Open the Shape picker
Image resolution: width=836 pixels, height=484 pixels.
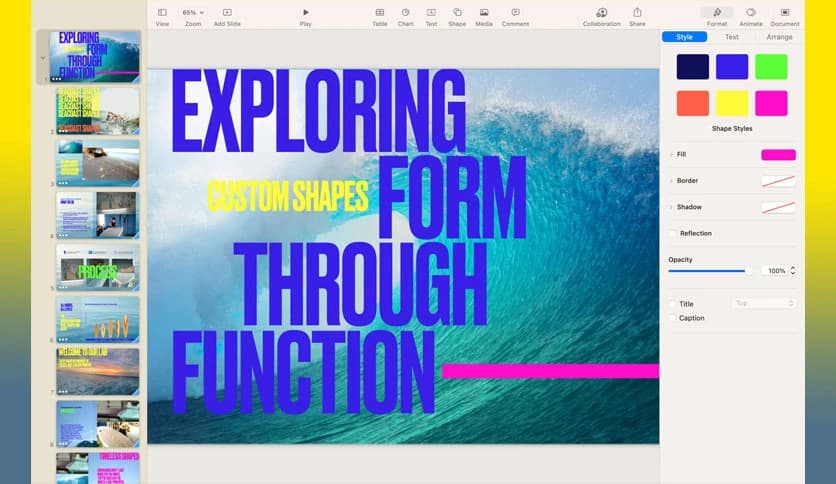pyautogui.click(x=457, y=12)
